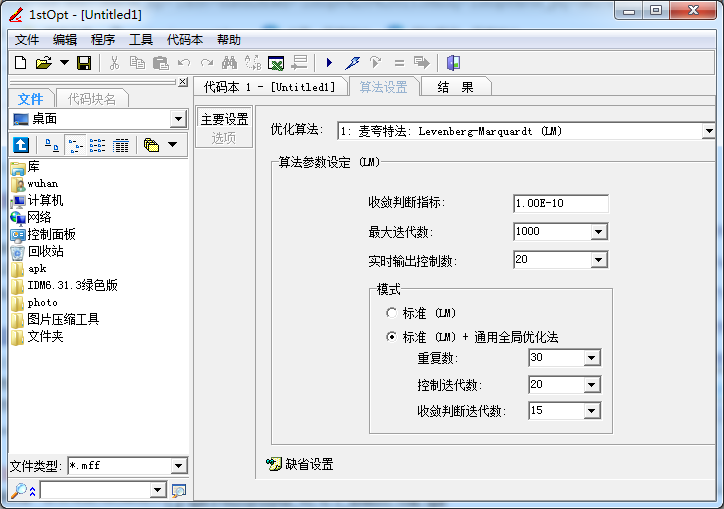Expand the arrow beside the folders icon
Viewport: 724px width, 509px height.
173,145
